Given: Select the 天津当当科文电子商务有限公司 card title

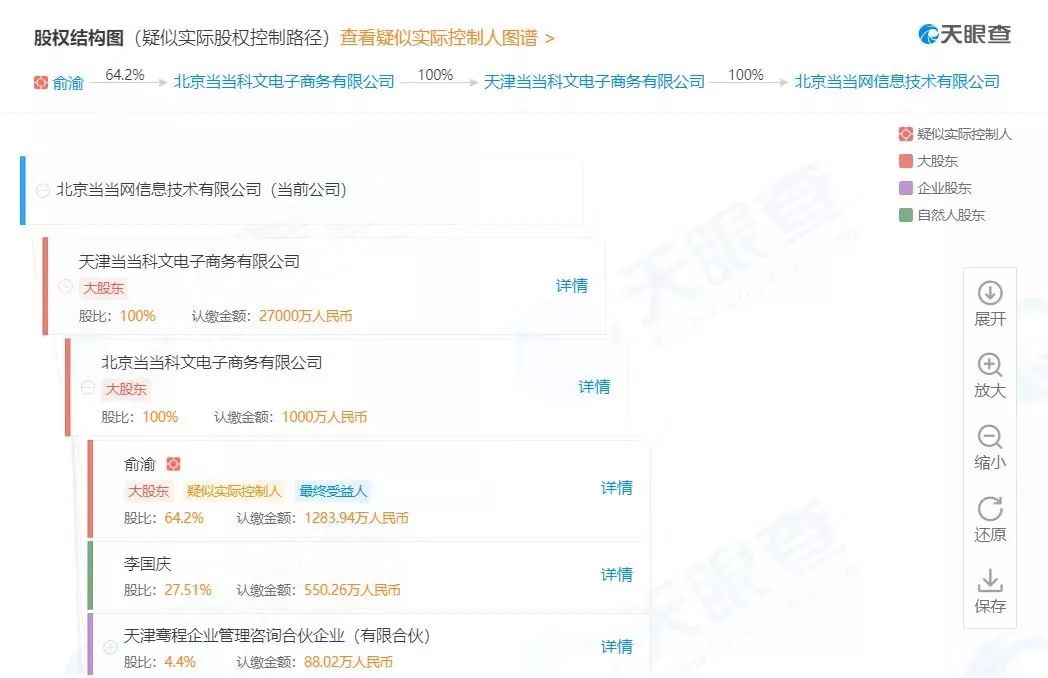Looking at the screenshot, I should click(x=189, y=261).
